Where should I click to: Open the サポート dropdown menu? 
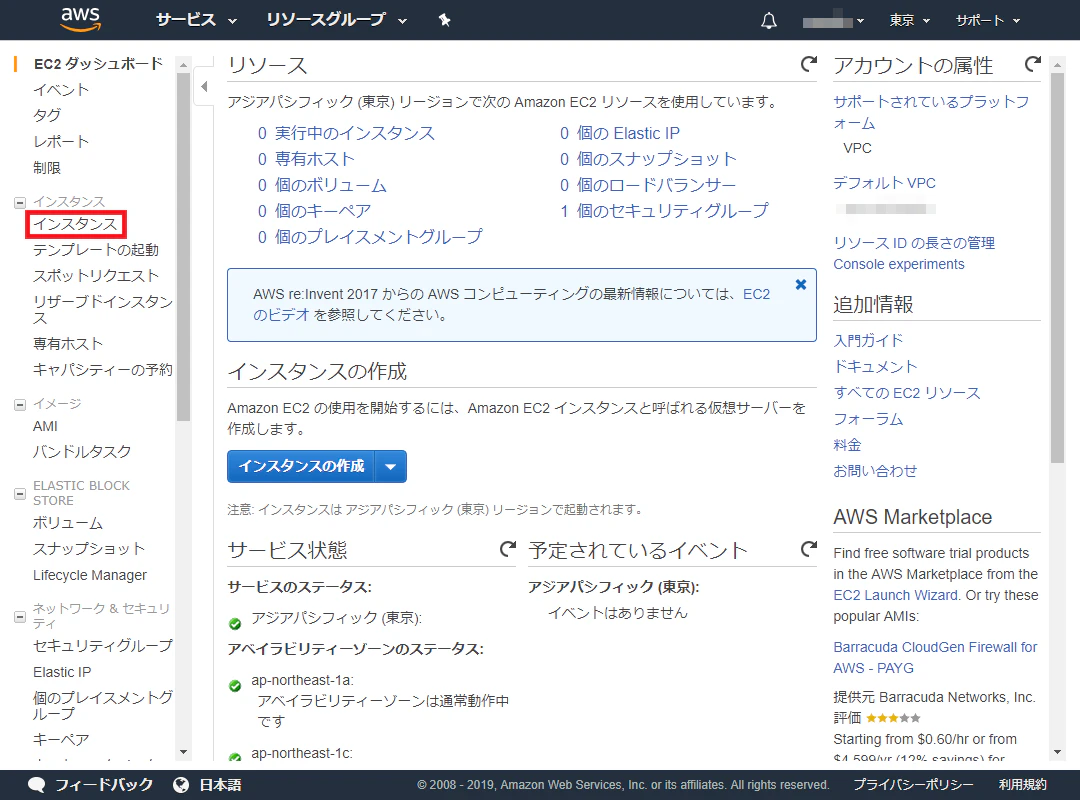(x=988, y=21)
